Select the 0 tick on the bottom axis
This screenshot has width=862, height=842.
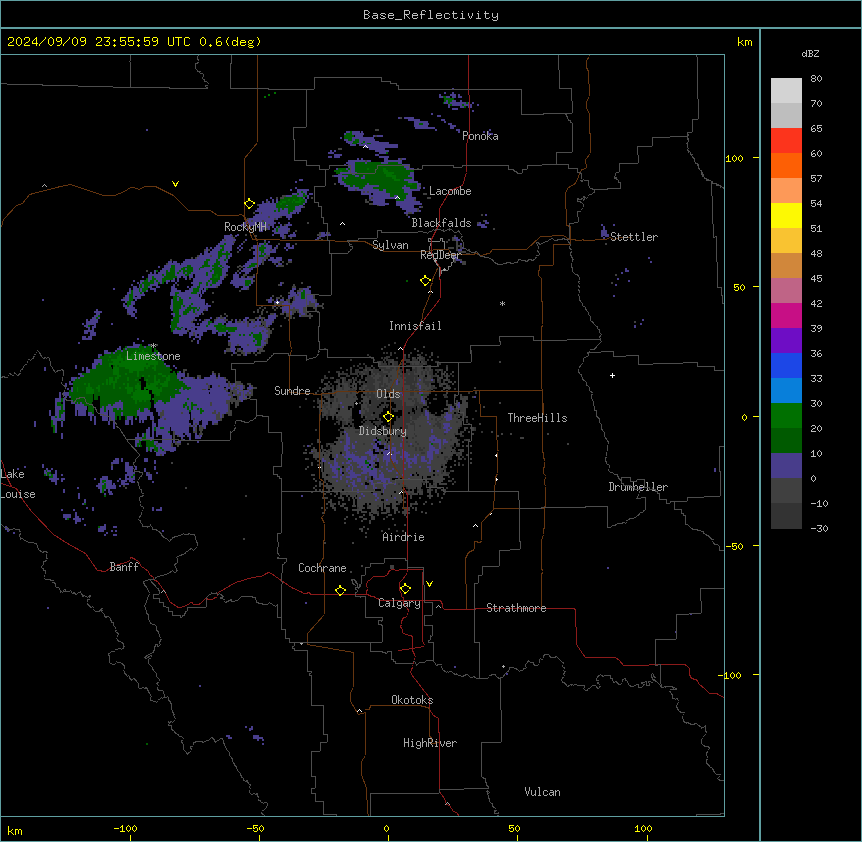tap(386, 828)
